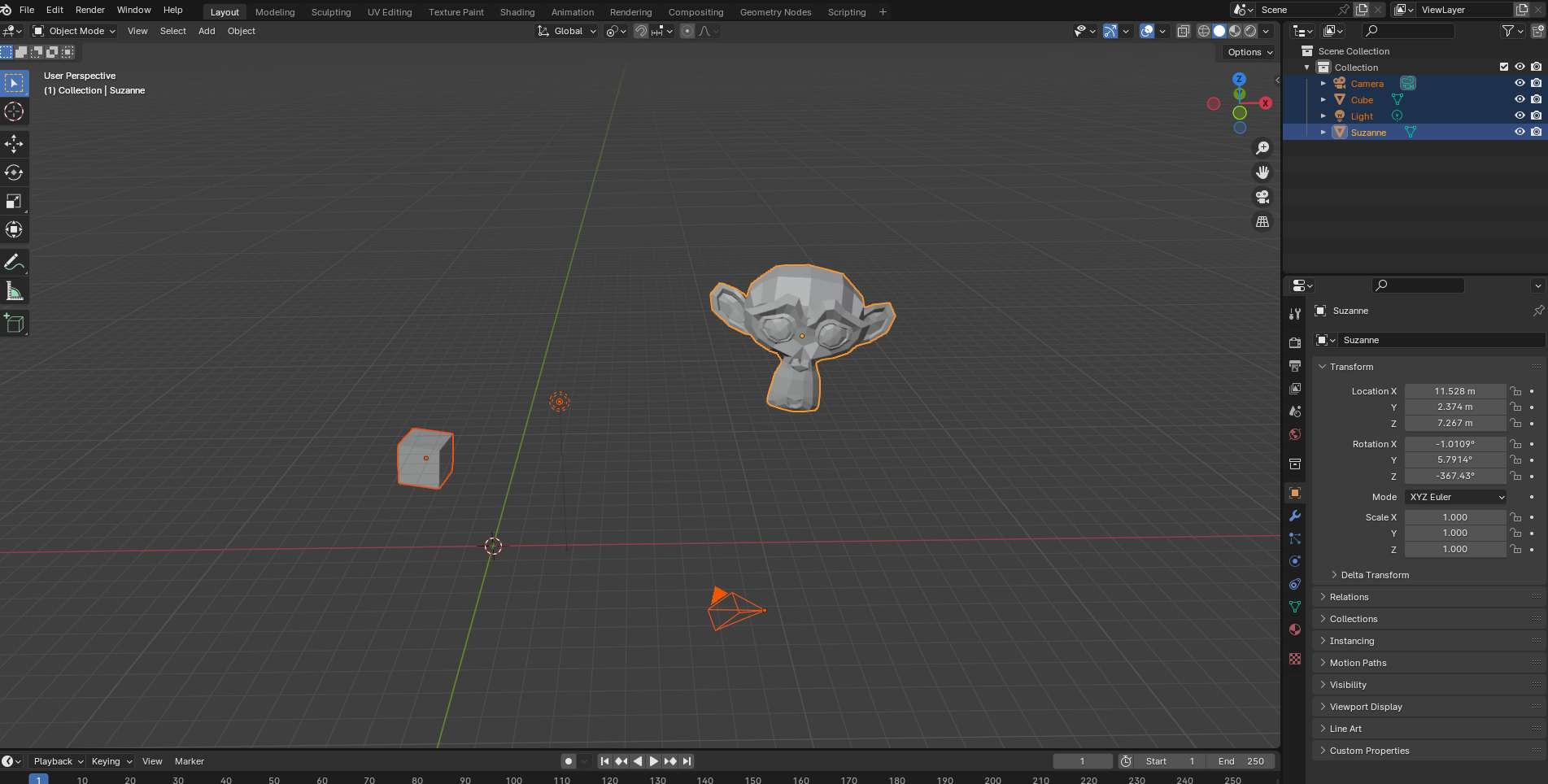The height and width of the screenshot is (784, 1548).
Task: Open the Object Mode dropdown
Action: pyautogui.click(x=74, y=31)
